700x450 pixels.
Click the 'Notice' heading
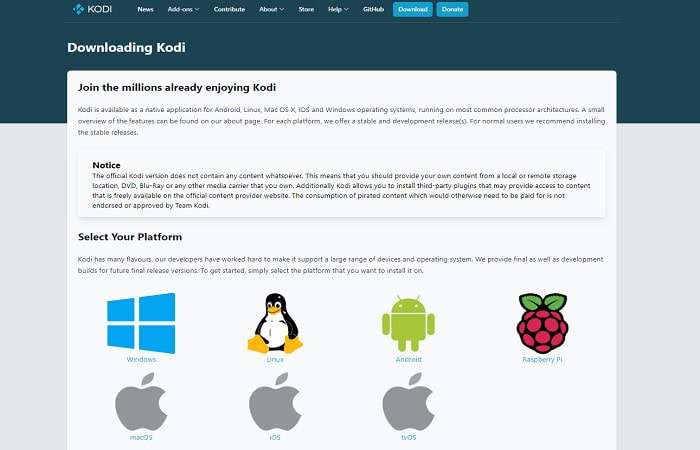pyautogui.click(x=106, y=165)
